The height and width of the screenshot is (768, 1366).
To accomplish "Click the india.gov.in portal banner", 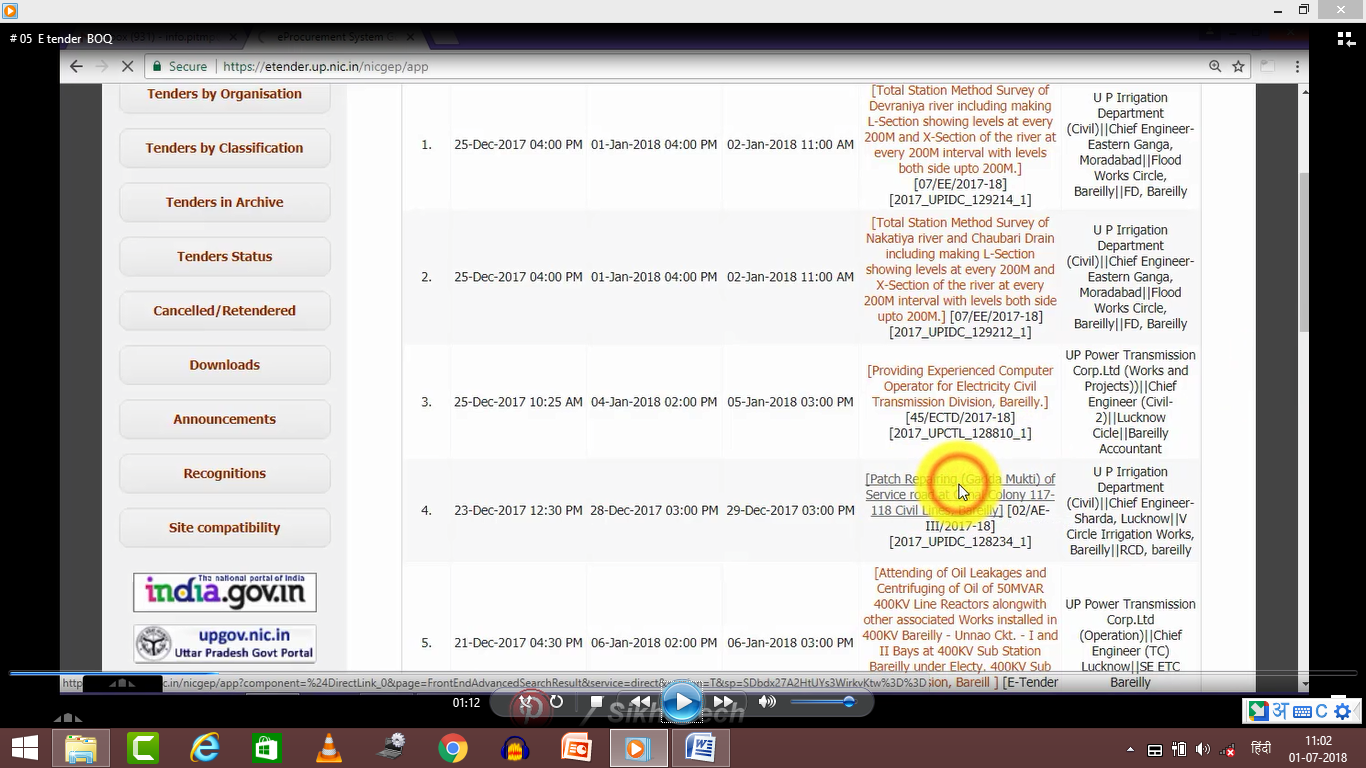I will click(x=225, y=592).
